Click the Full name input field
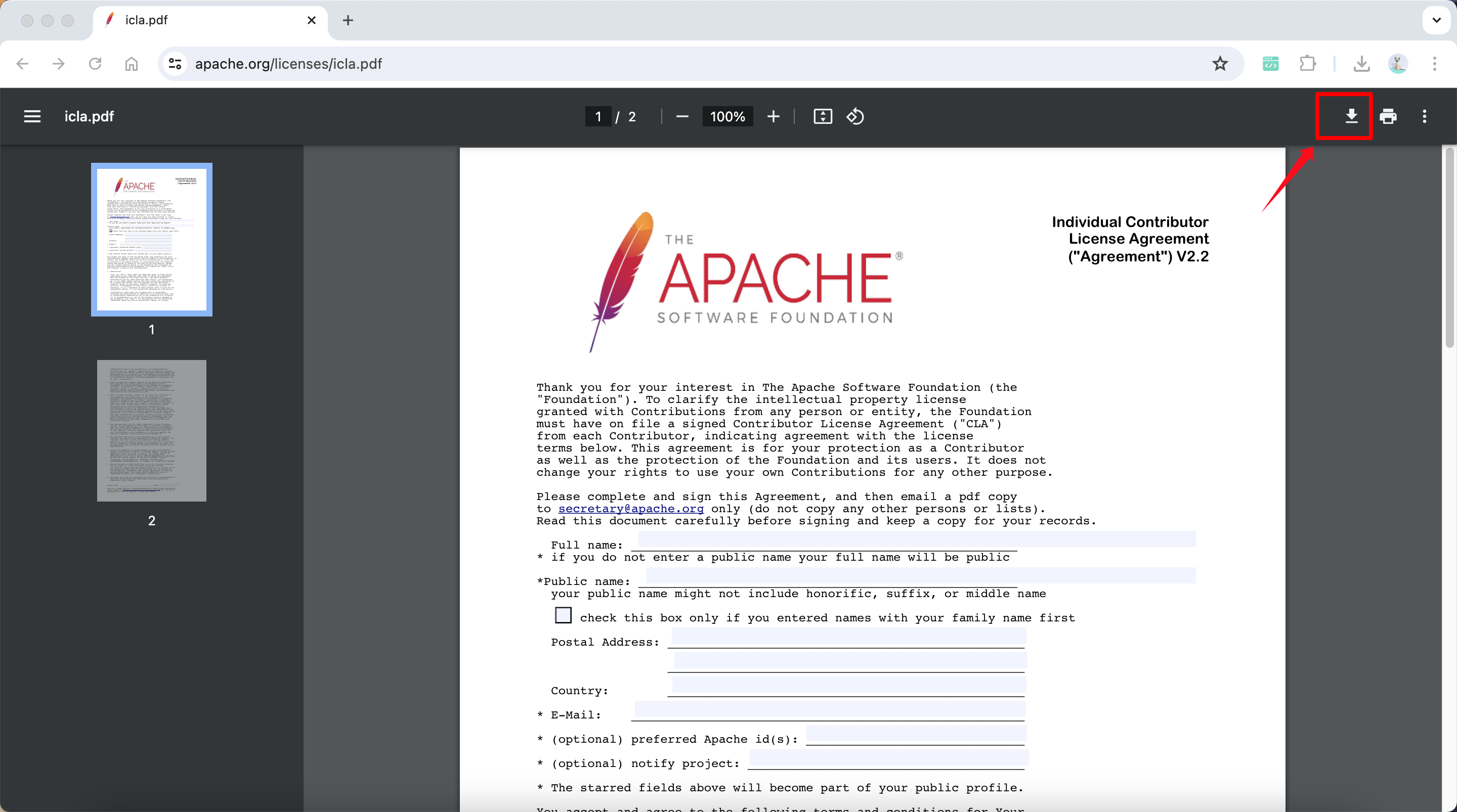Viewport: 1457px width, 812px height. click(x=916, y=539)
